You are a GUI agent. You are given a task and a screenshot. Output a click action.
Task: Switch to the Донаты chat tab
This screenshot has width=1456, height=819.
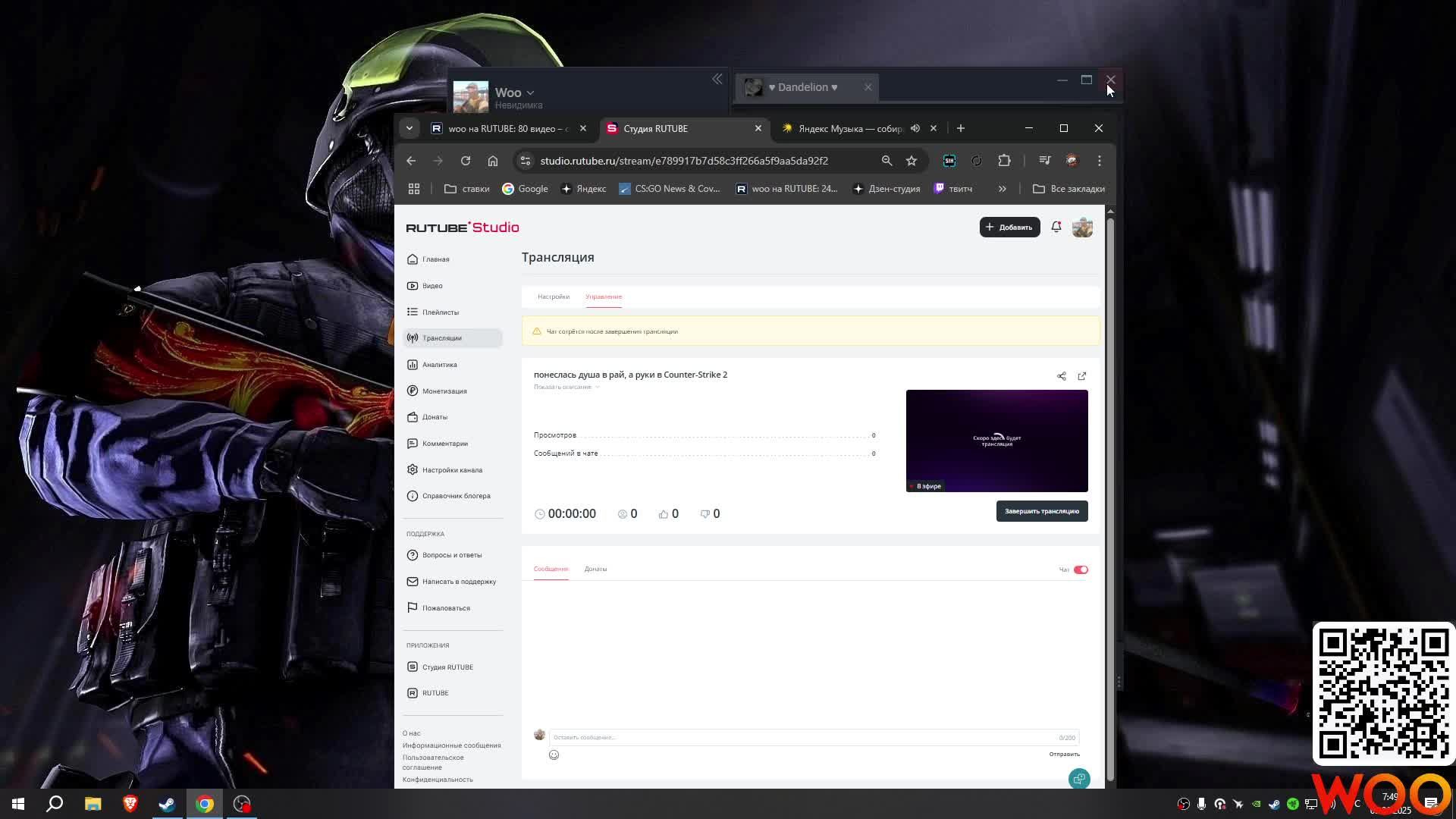coord(595,569)
